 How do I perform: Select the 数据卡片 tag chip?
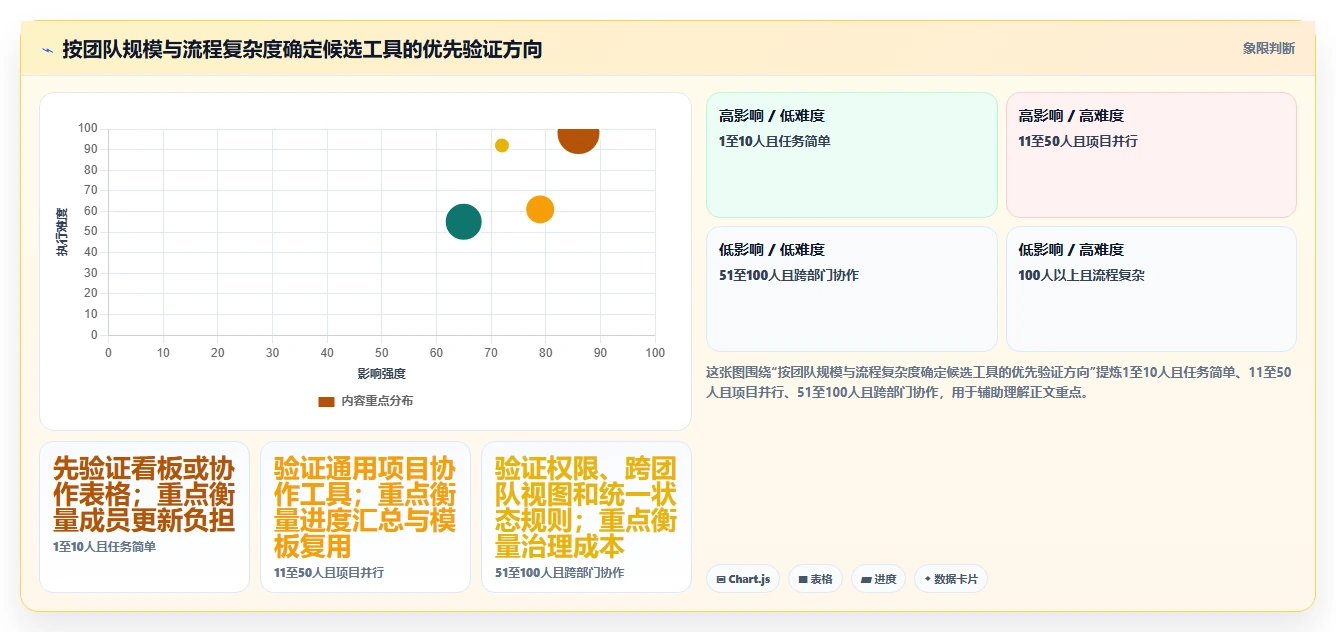[951, 579]
